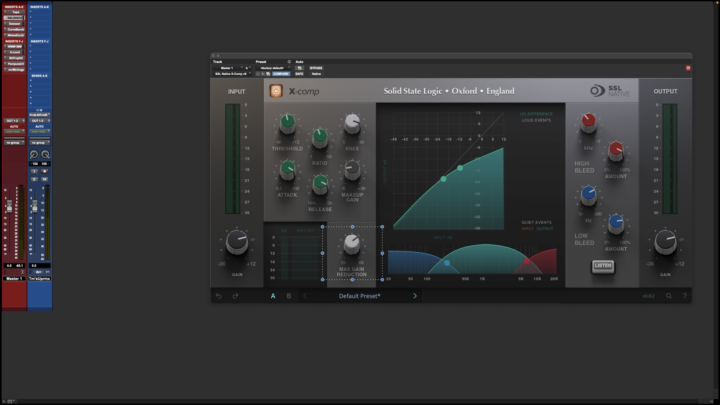
Task: Click the GR tab in history panel
Action: pyautogui.click(x=284, y=231)
